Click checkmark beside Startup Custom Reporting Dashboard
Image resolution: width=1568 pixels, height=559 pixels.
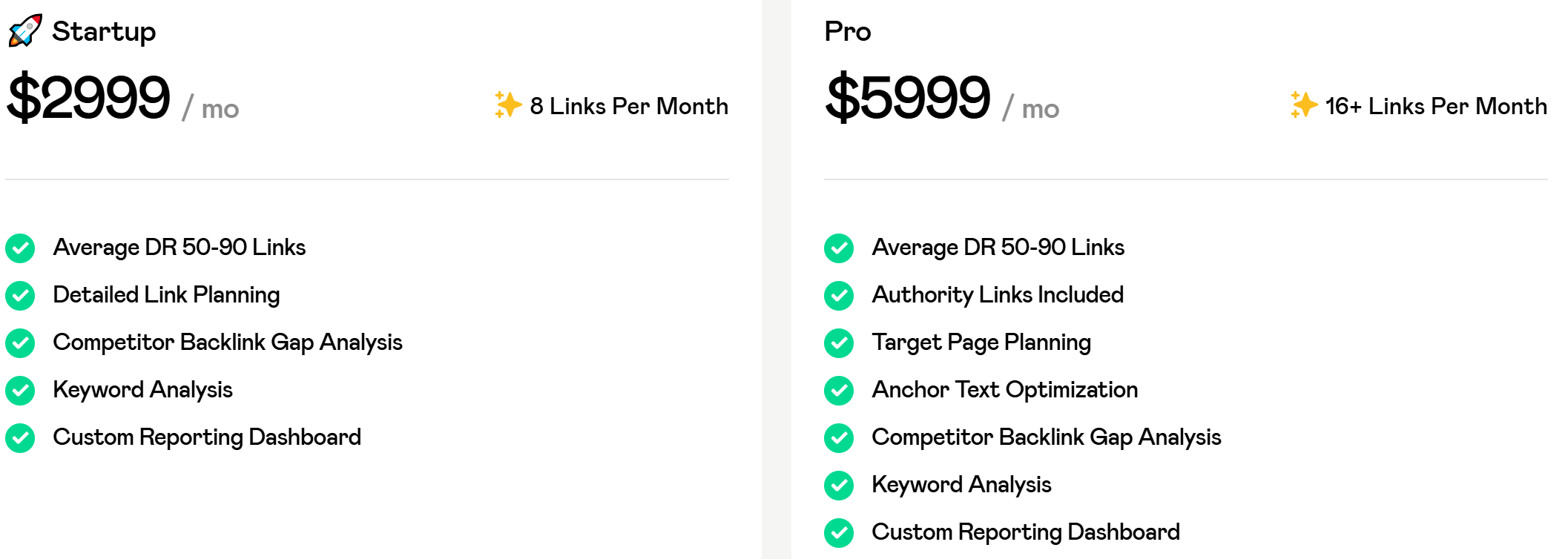(20, 438)
